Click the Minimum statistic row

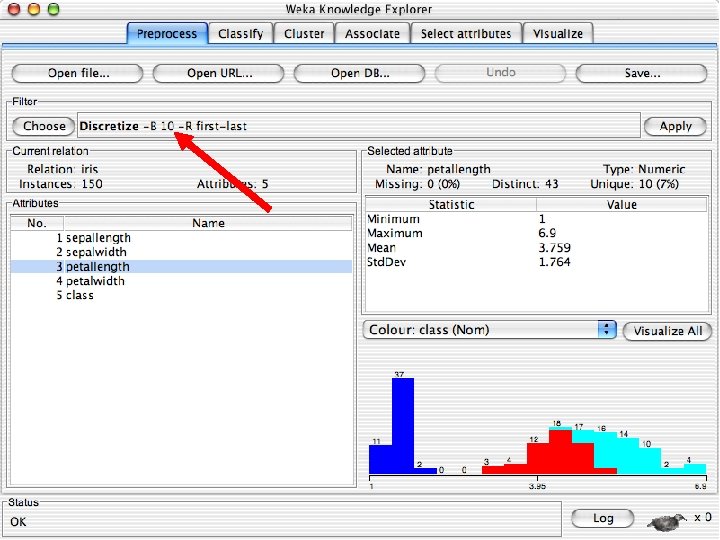click(536, 219)
